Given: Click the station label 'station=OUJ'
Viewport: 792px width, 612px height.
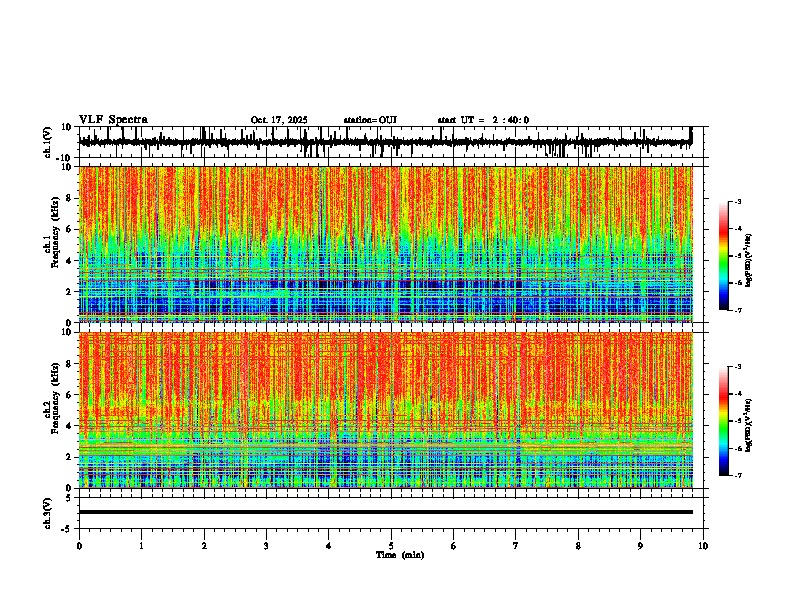Looking at the screenshot, I should pyautogui.click(x=370, y=120).
